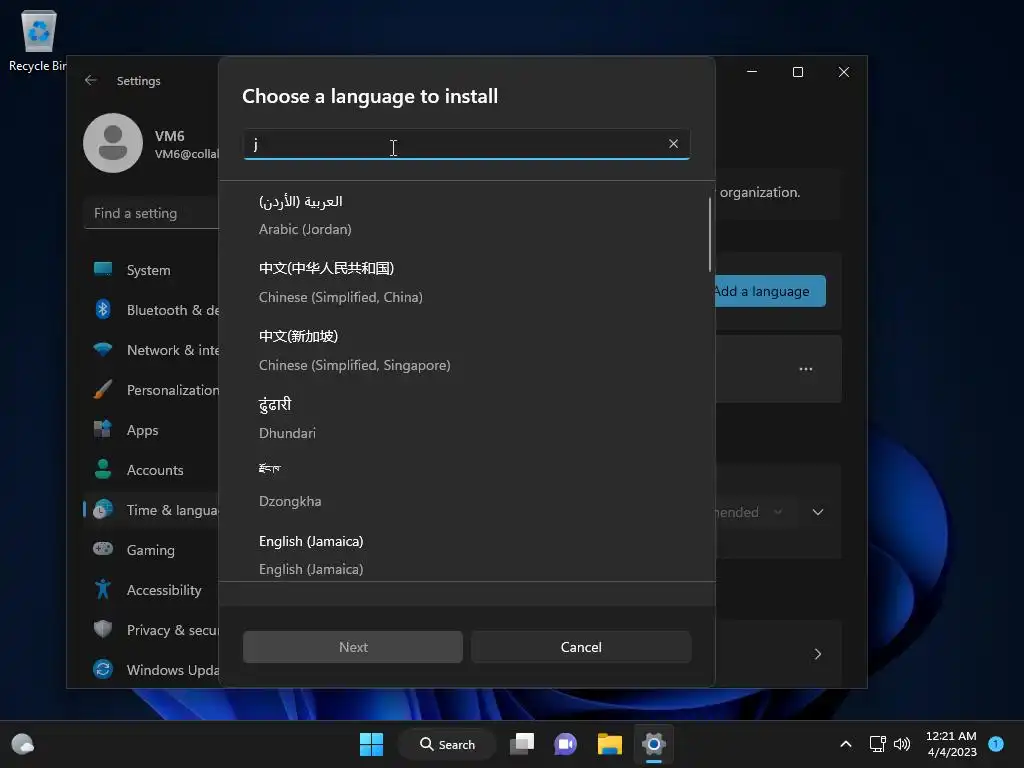Click the Windows Update sync icon
This screenshot has height=768, width=1024.
(x=103, y=669)
